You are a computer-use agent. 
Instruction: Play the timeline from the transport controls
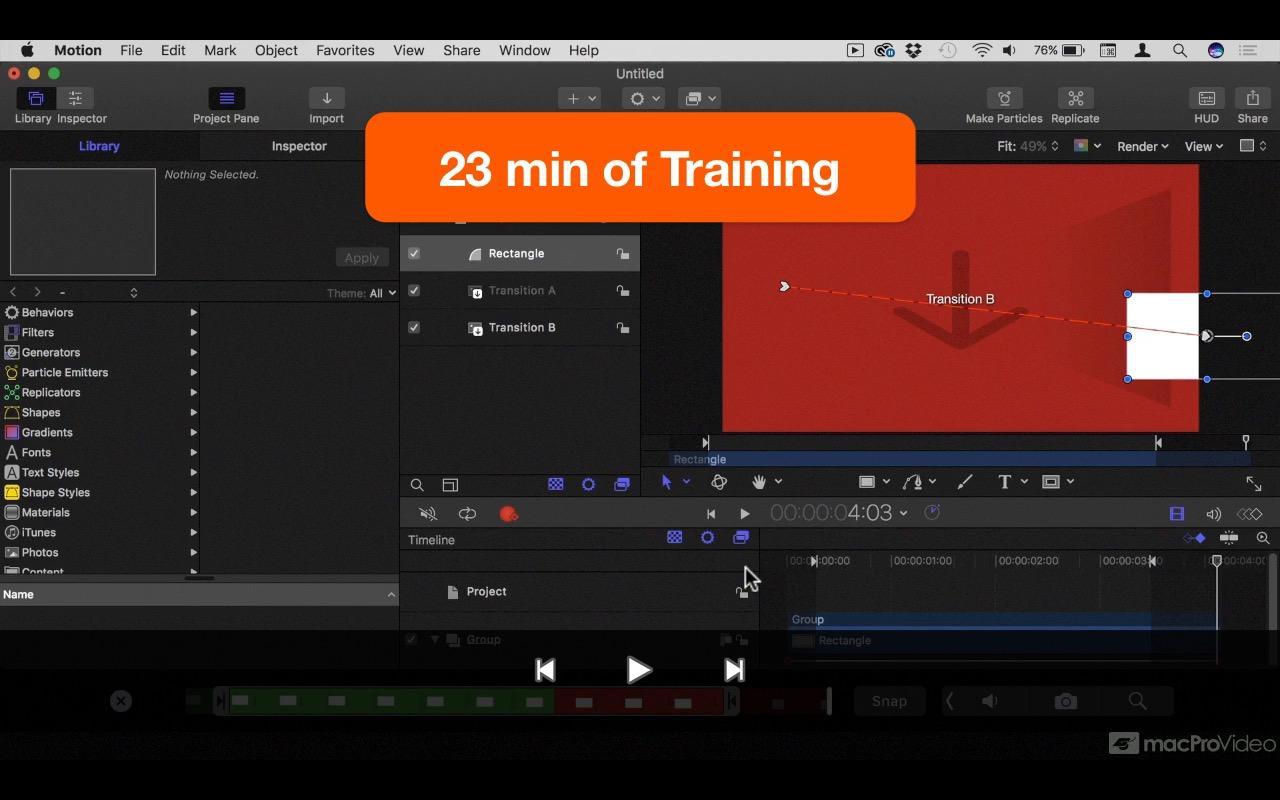(744, 514)
